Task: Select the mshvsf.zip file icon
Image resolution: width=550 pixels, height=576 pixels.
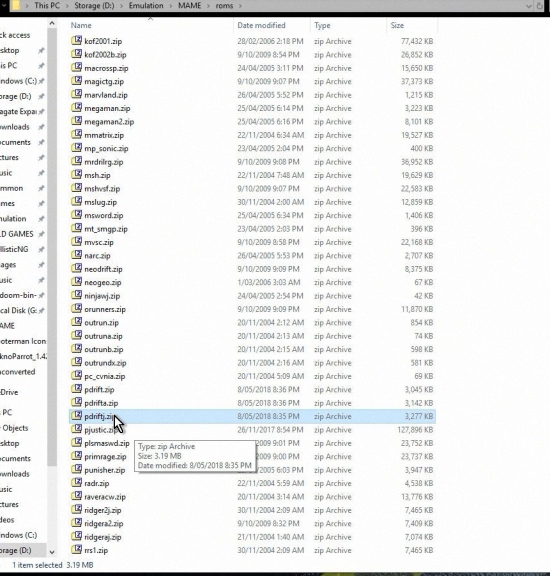Action: click(x=76, y=188)
